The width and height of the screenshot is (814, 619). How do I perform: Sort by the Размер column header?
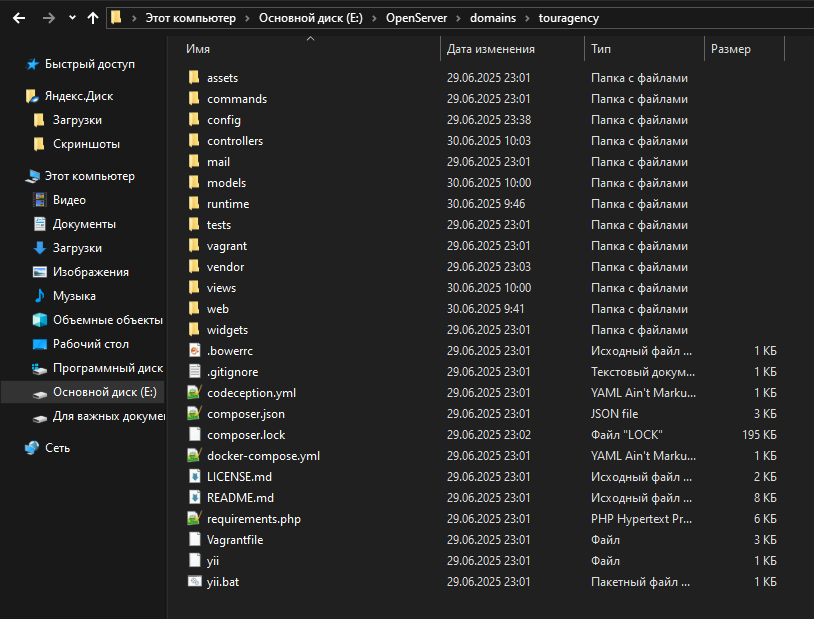click(730, 49)
